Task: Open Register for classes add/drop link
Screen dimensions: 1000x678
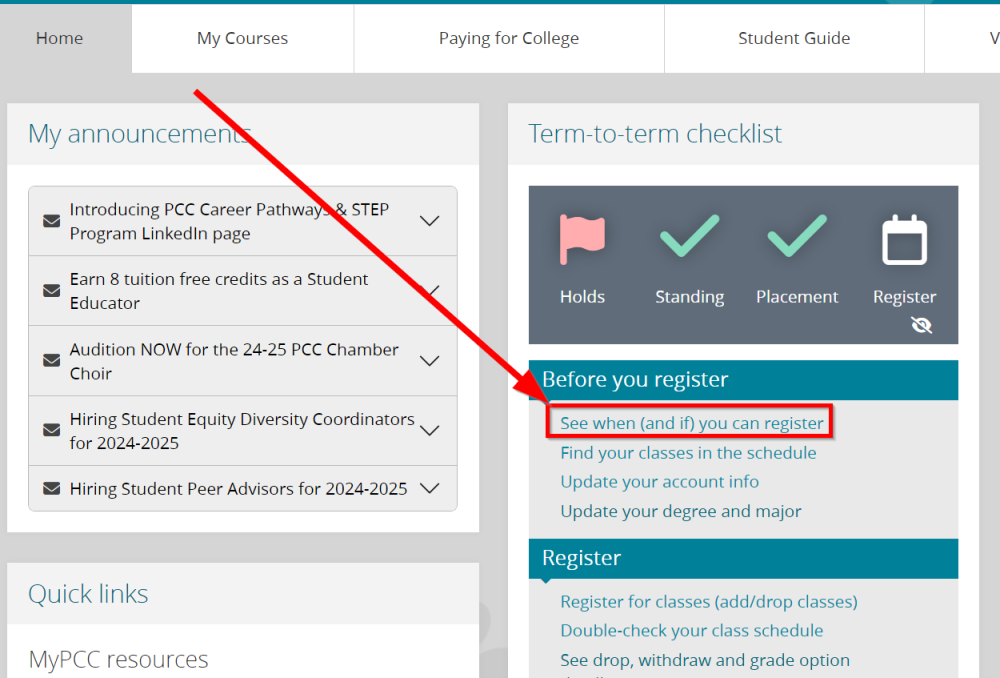Action: [708, 602]
